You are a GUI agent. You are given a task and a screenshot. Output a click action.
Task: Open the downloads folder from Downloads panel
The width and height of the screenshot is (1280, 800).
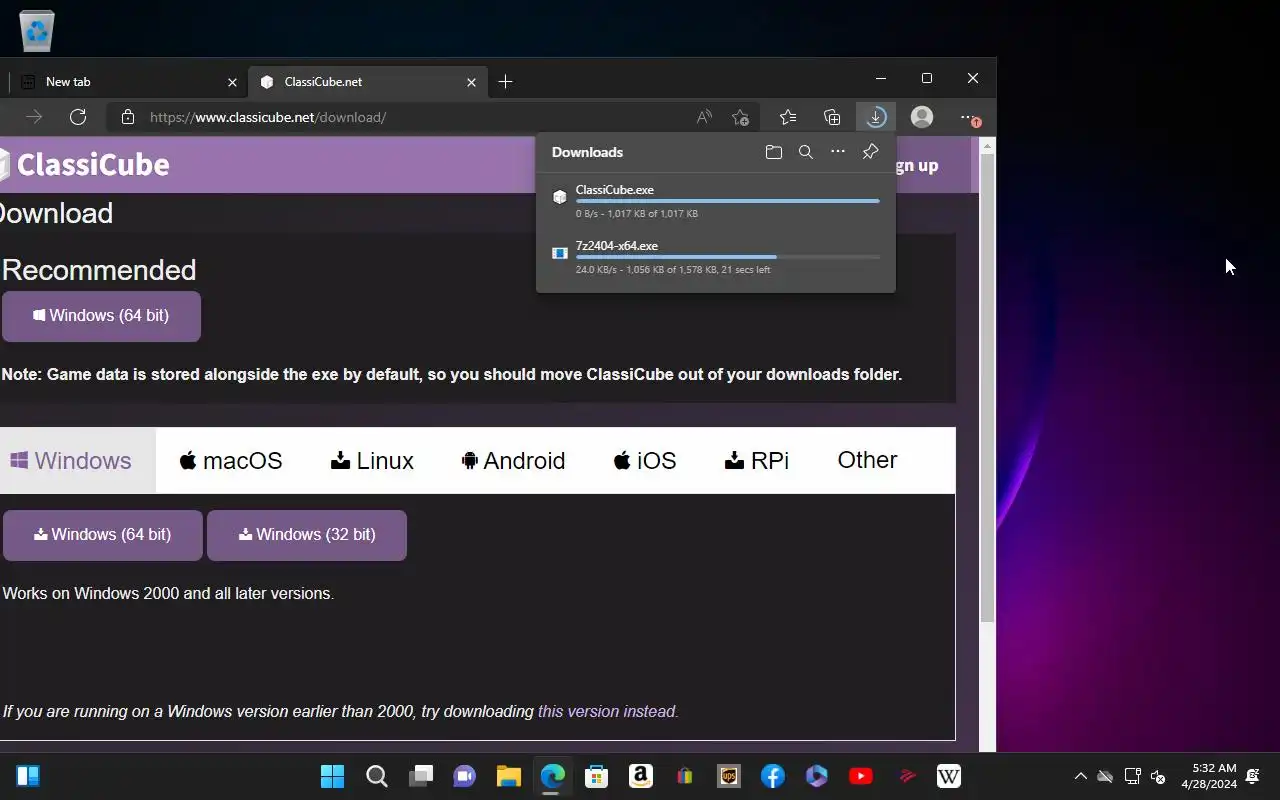point(773,152)
